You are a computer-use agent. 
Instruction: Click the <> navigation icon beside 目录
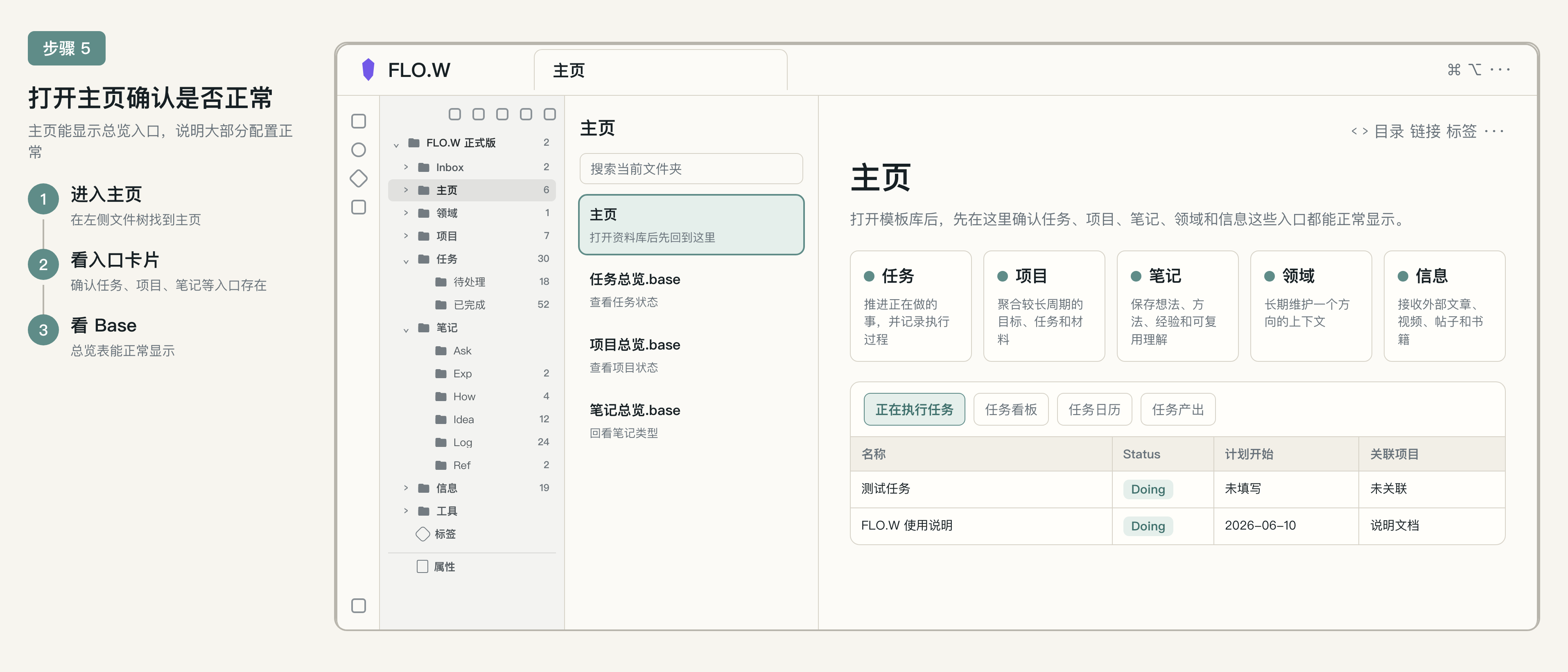pos(1359,131)
